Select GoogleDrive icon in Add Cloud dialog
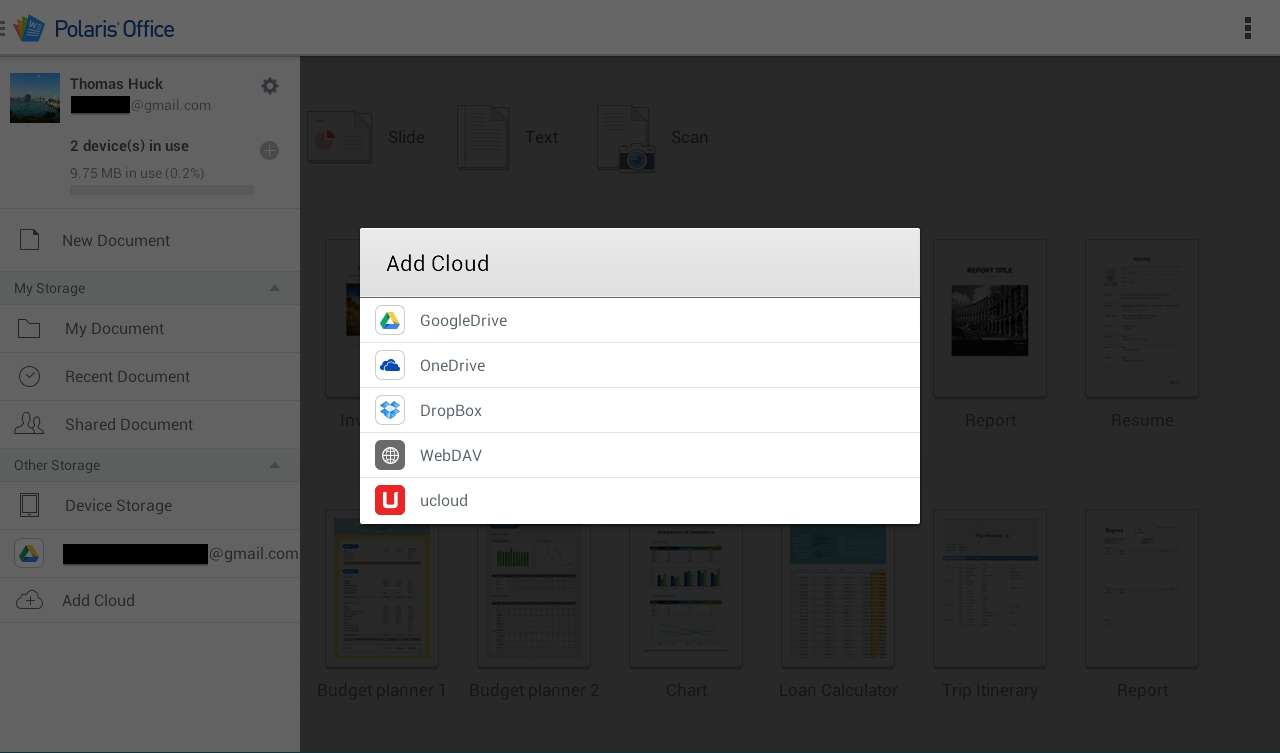 (390, 320)
